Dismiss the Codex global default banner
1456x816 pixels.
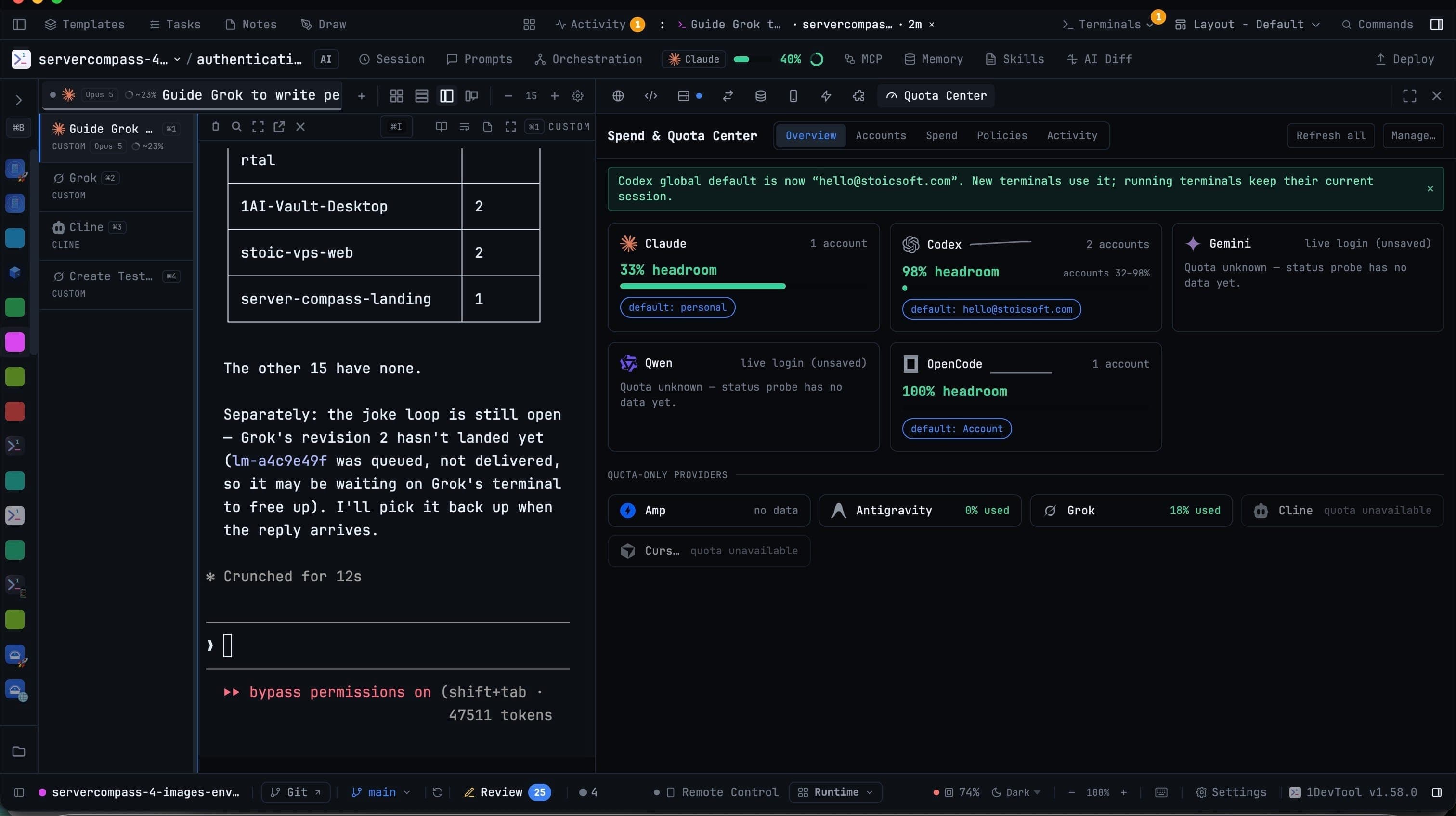1430,189
